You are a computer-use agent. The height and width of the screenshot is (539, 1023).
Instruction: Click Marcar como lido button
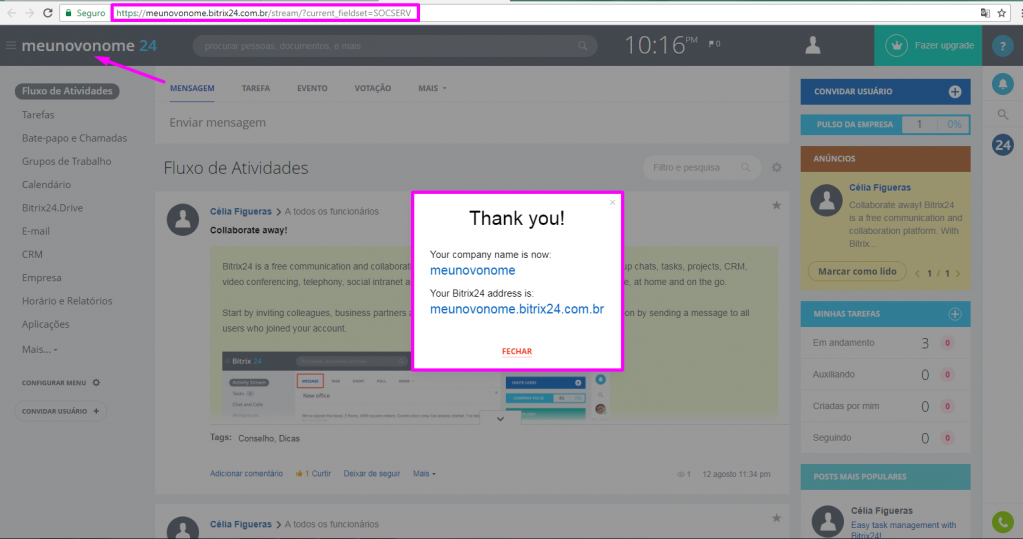pos(857,271)
